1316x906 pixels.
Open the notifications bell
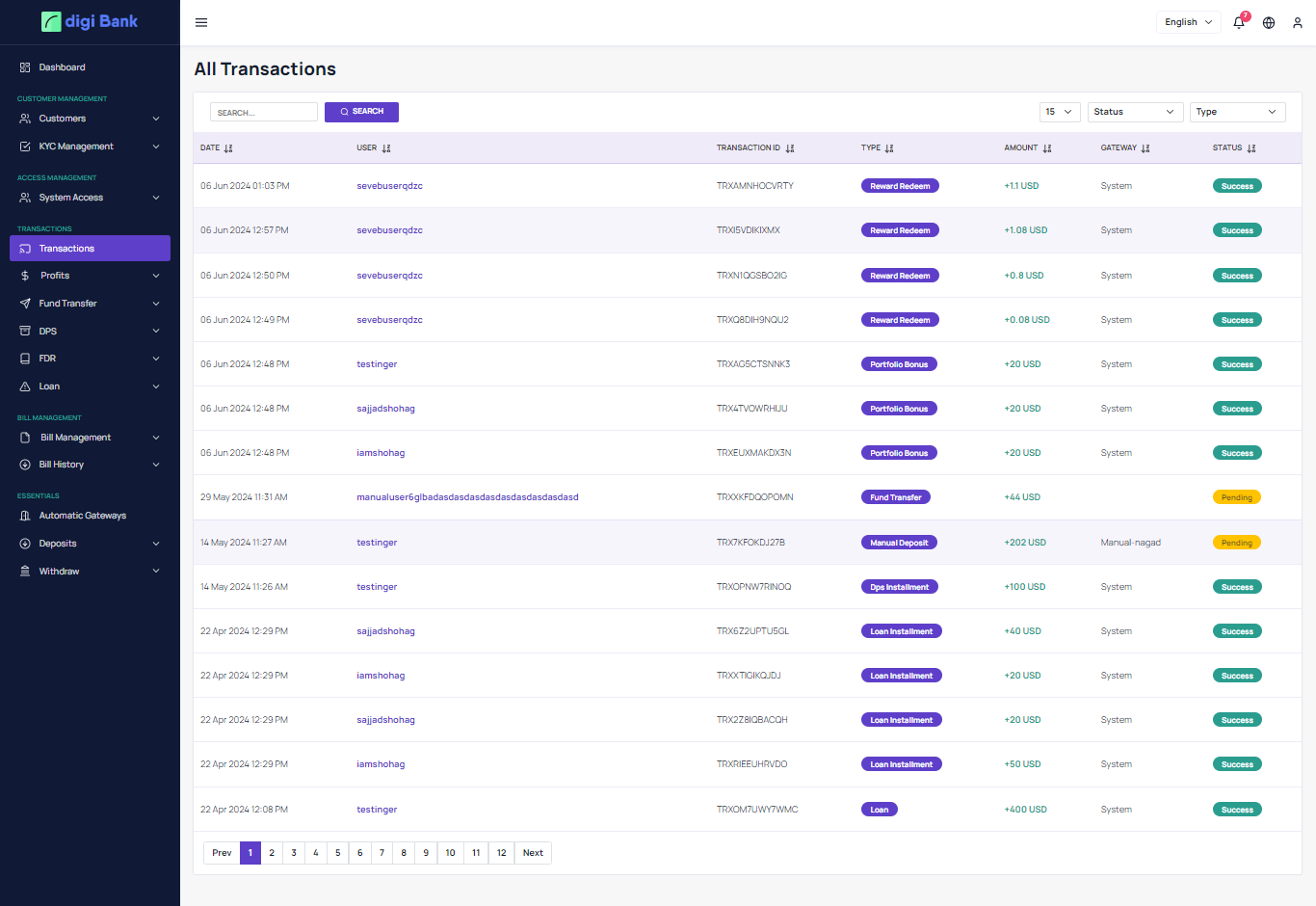click(x=1239, y=22)
